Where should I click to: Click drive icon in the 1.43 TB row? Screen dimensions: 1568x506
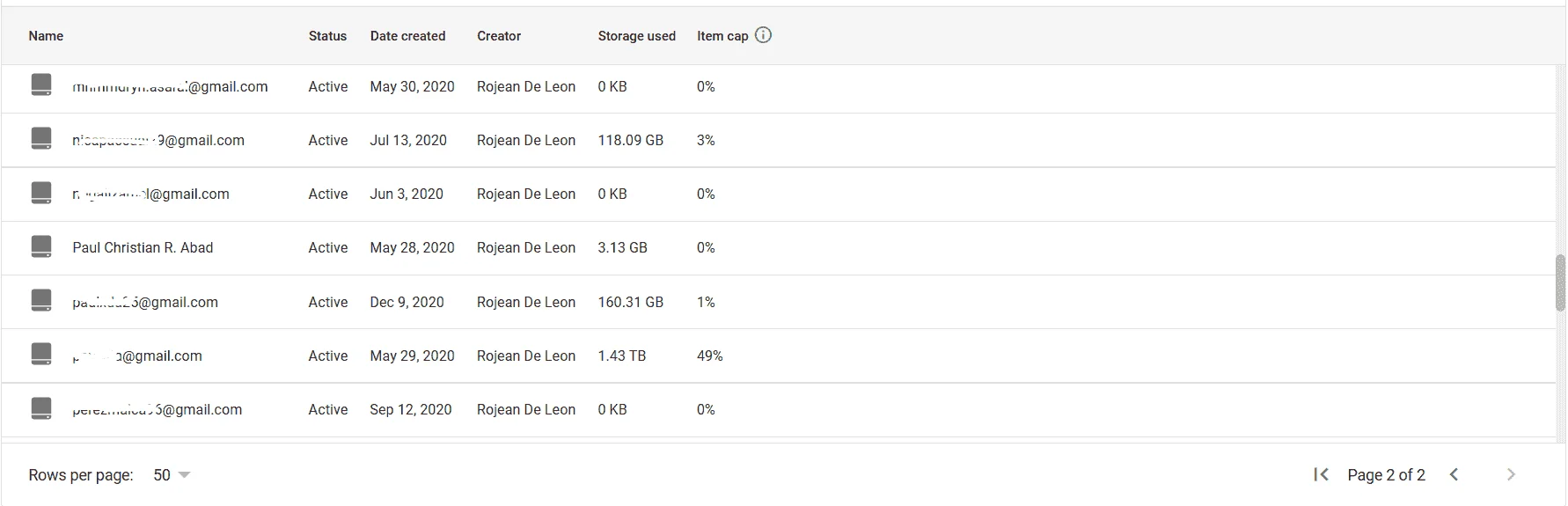point(41,355)
